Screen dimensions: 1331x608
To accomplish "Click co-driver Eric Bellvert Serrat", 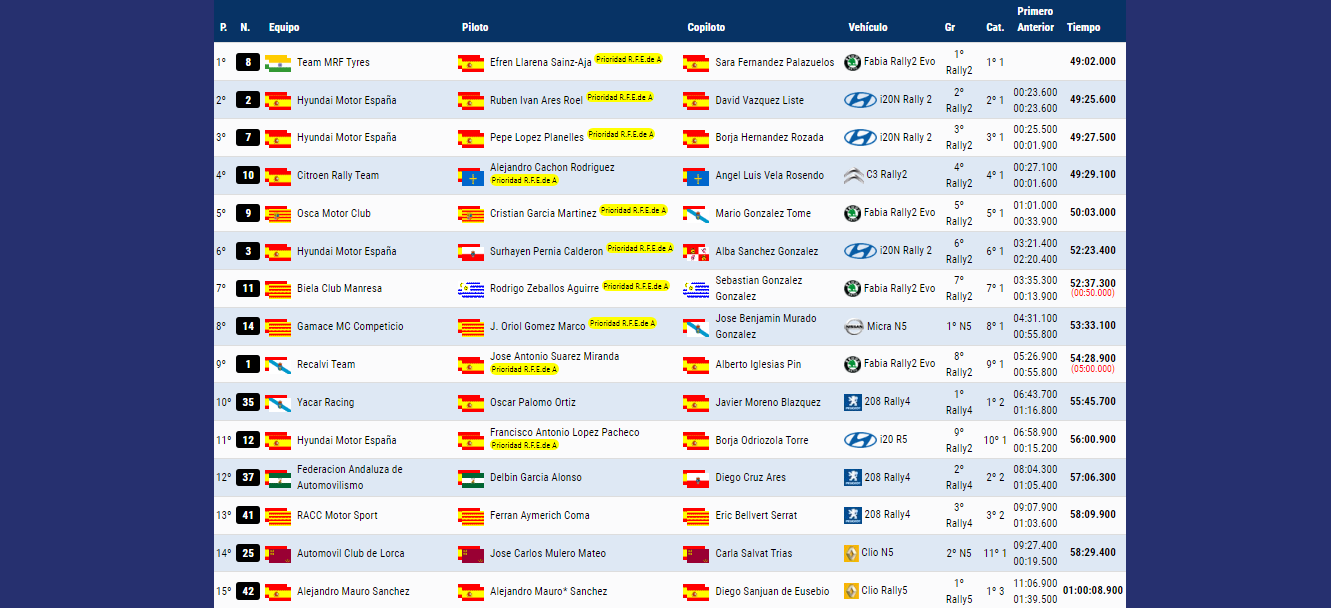I will [x=756, y=515].
